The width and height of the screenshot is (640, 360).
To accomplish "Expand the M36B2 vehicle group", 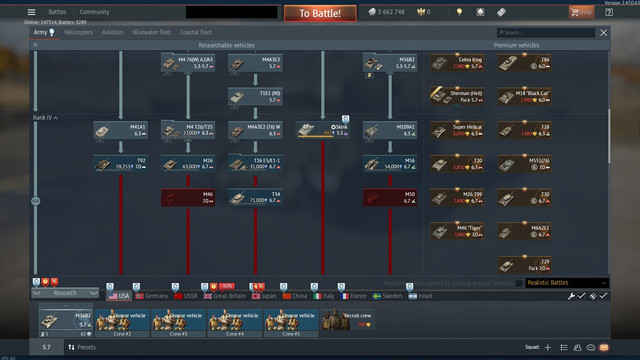I will click(x=390, y=62).
